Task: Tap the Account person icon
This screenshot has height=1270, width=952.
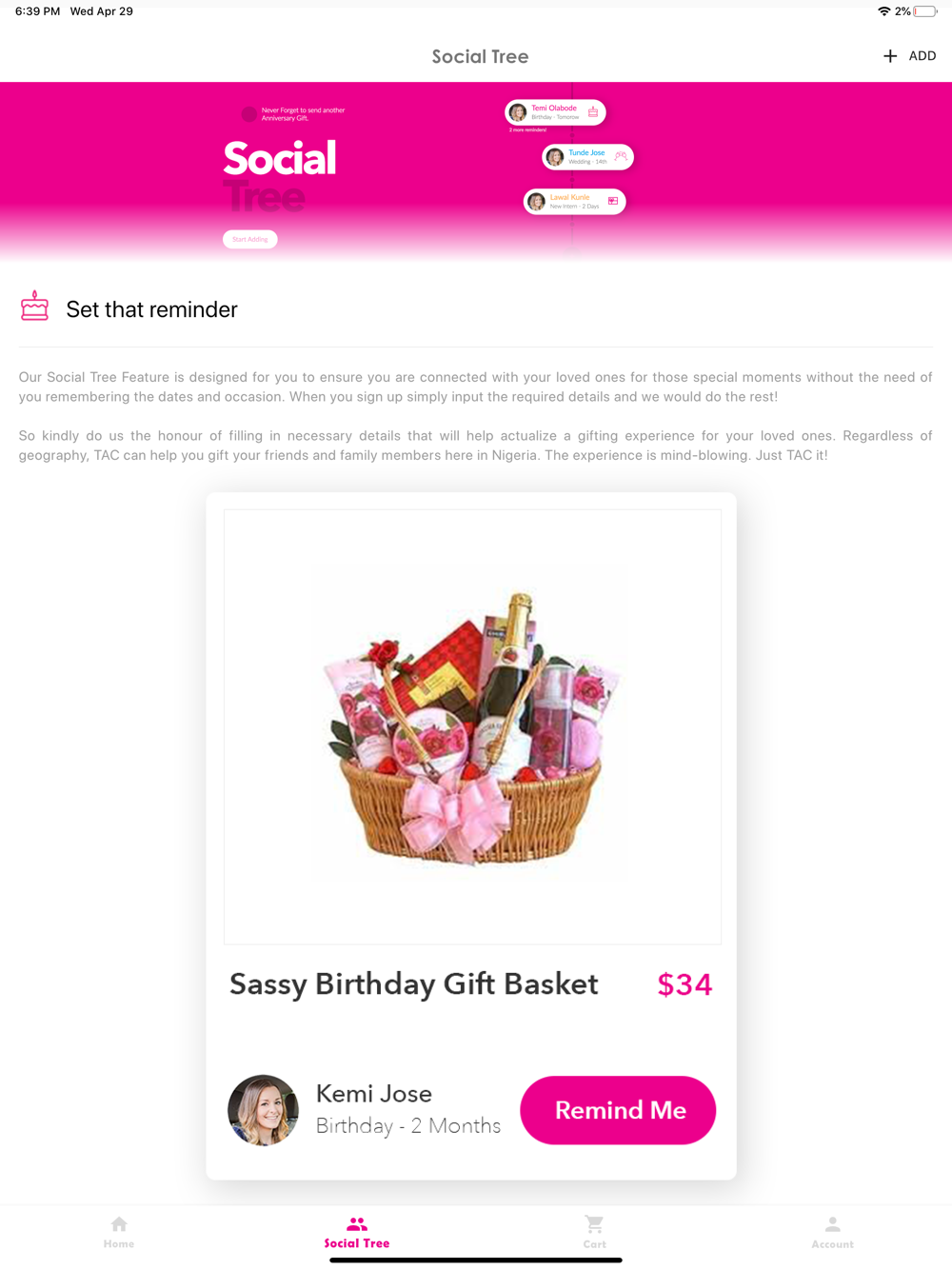Action: point(833,1224)
